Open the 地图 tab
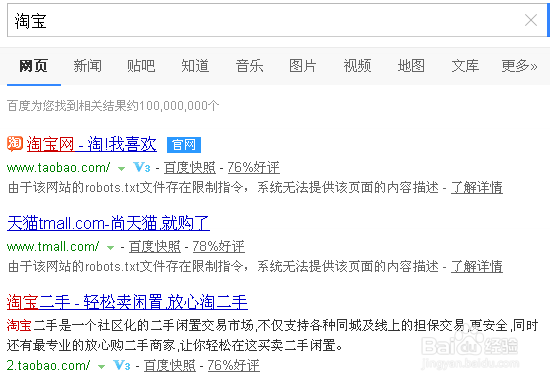 (x=411, y=66)
